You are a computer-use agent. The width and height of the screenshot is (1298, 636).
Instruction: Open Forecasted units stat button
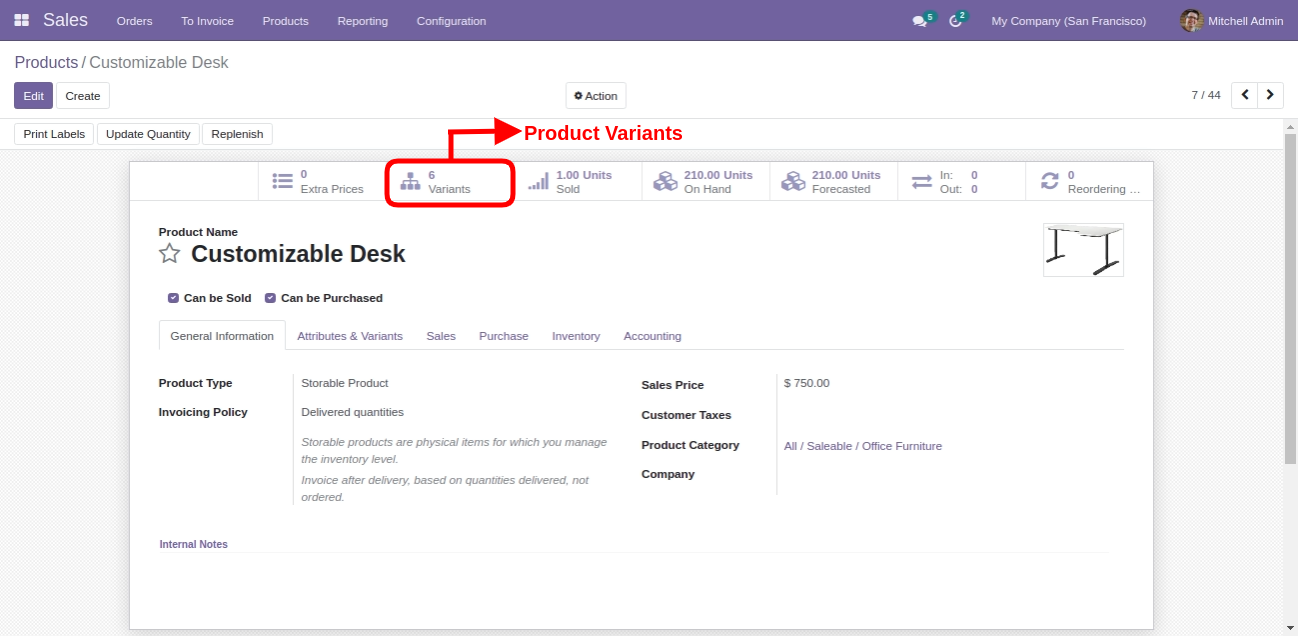point(833,182)
